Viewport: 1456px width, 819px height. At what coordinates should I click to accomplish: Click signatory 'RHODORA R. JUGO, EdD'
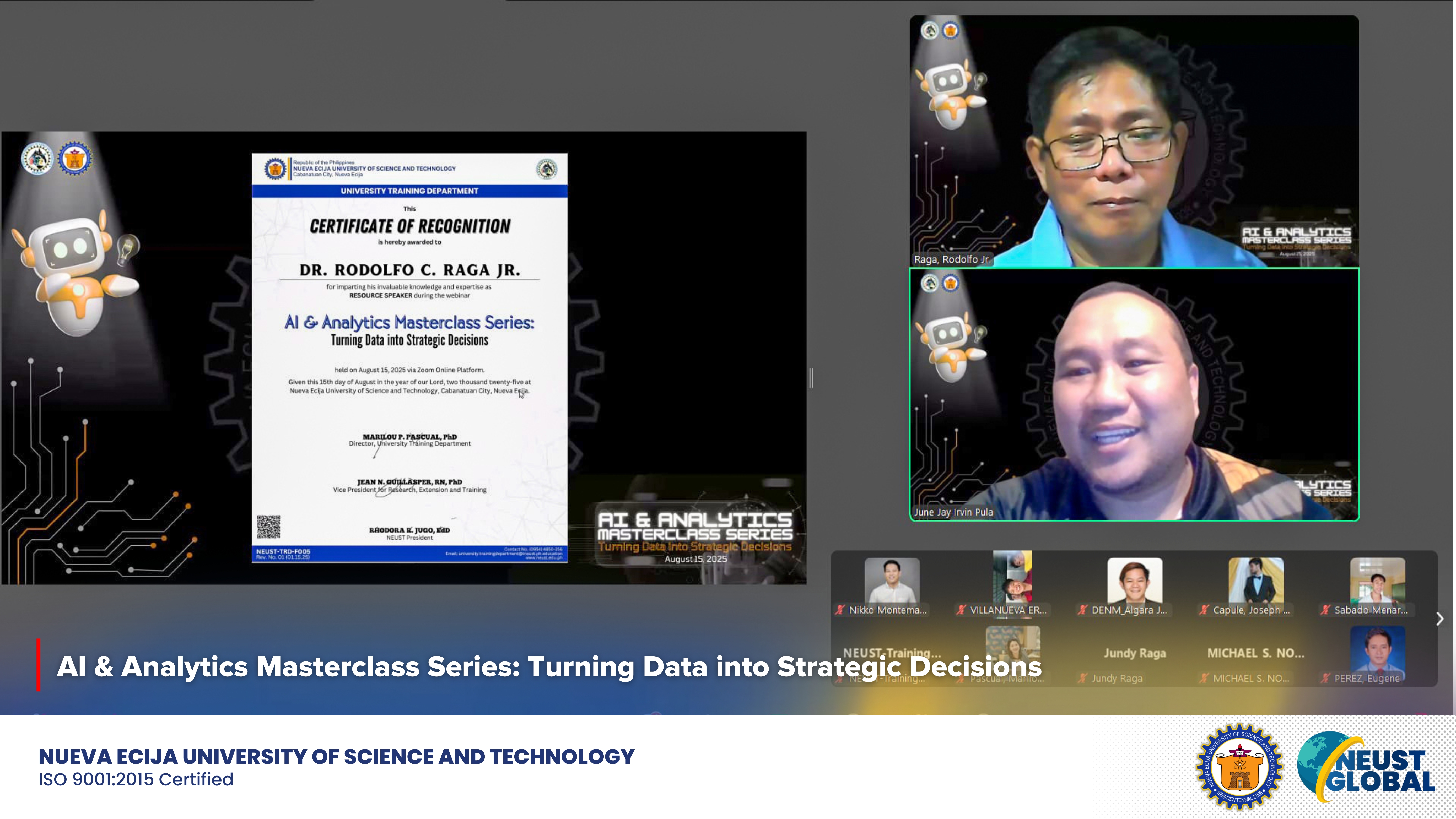pos(410,530)
